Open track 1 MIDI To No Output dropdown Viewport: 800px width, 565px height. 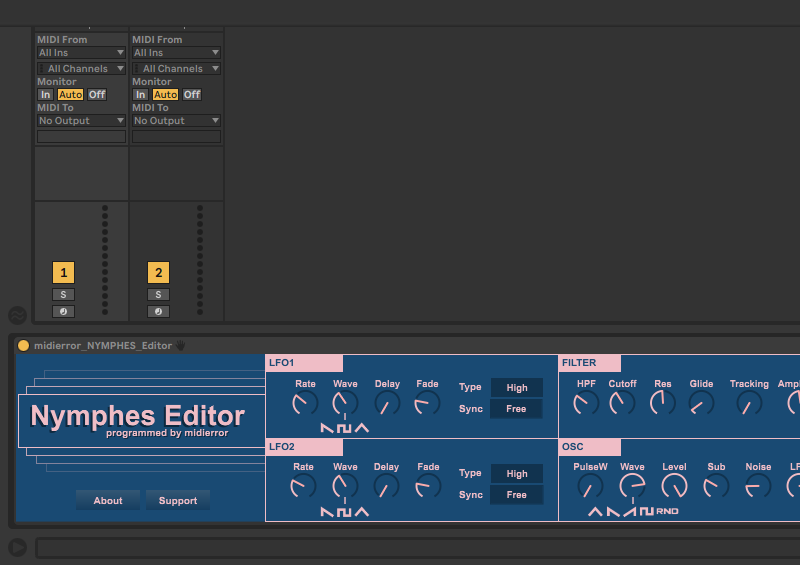(81, 120)
